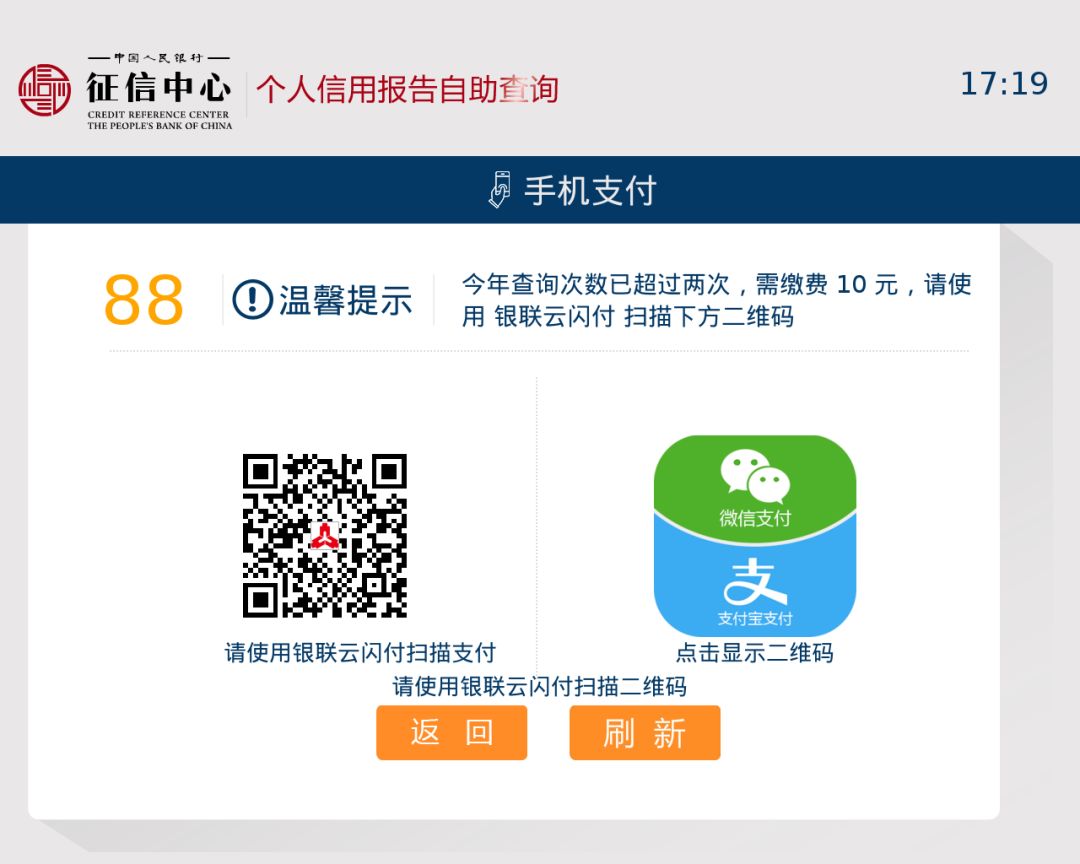Click the 温馨提示 heading
Image resolution: width=1080 pixels, height=864 pixels.
[x=345, y=300]
